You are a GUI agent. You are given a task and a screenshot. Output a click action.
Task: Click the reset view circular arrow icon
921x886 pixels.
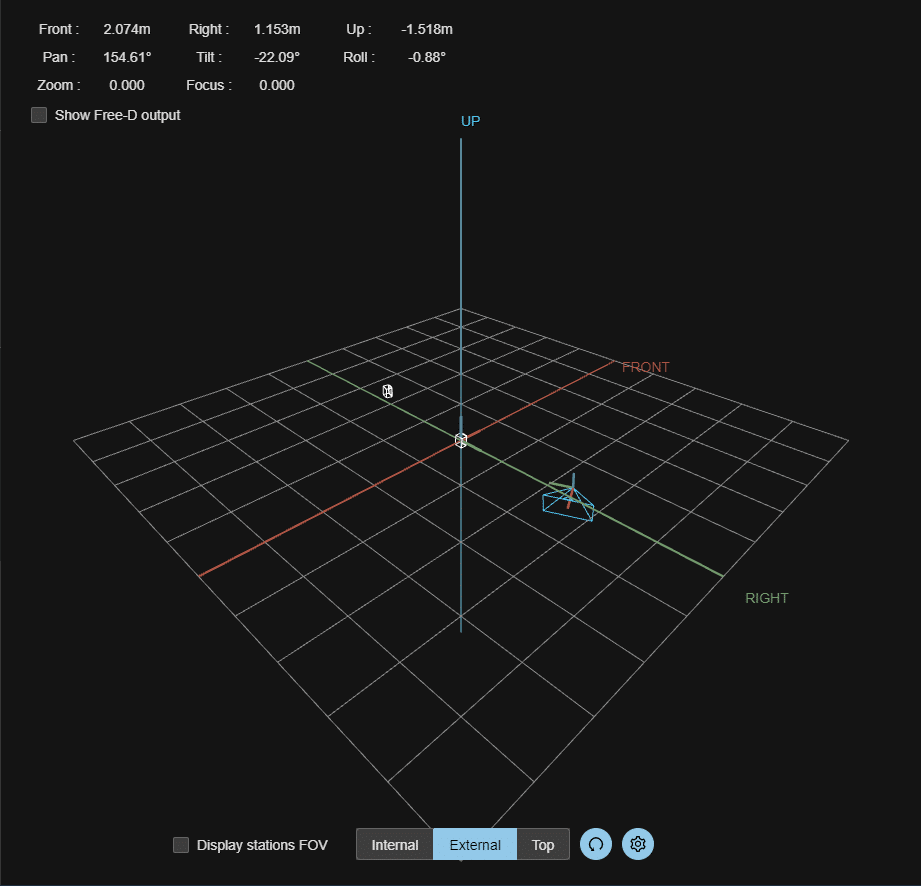pyautogui.click(x=596, y=844)
